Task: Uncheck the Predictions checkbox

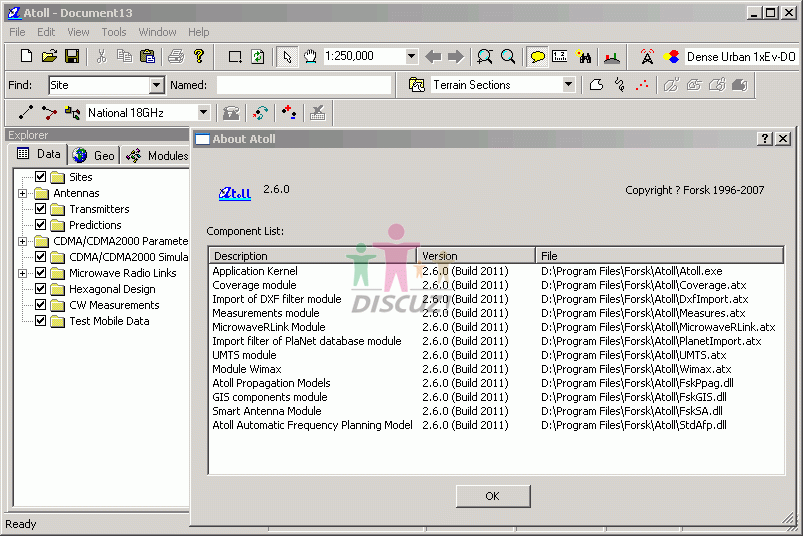Action: click(x=41, y=225)
